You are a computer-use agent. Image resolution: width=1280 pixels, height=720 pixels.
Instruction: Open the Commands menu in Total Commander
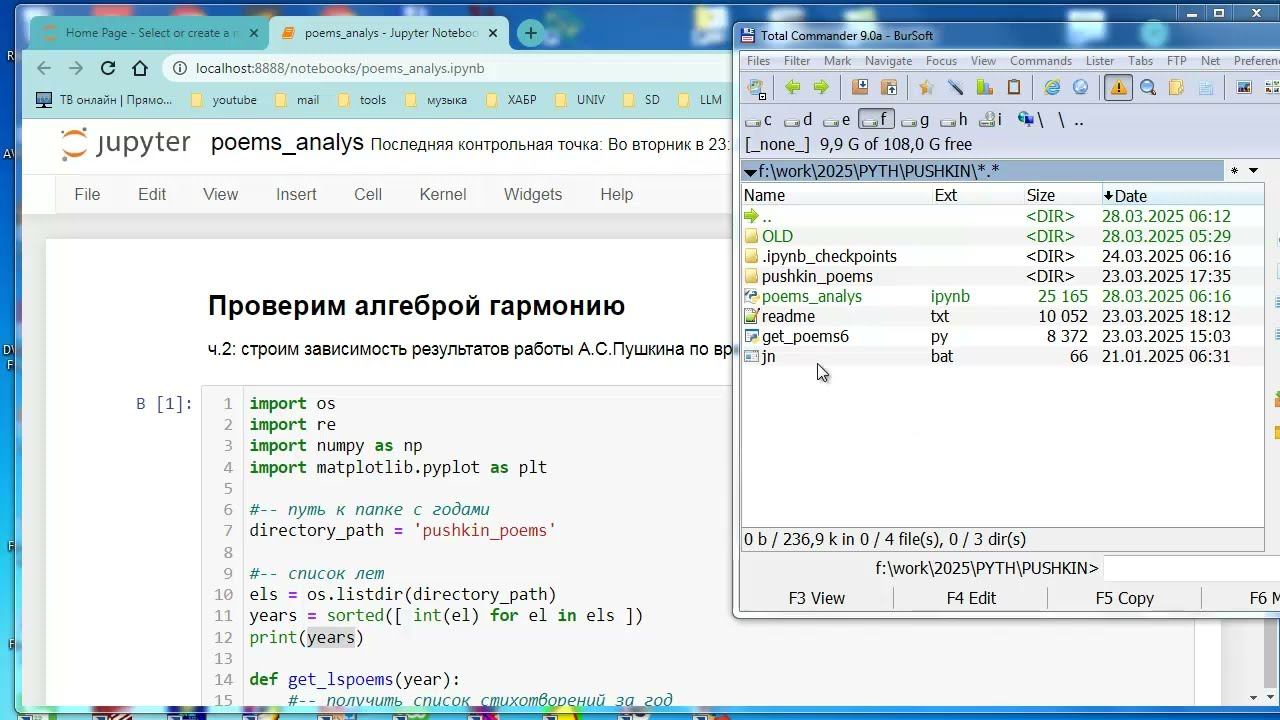1041,61
